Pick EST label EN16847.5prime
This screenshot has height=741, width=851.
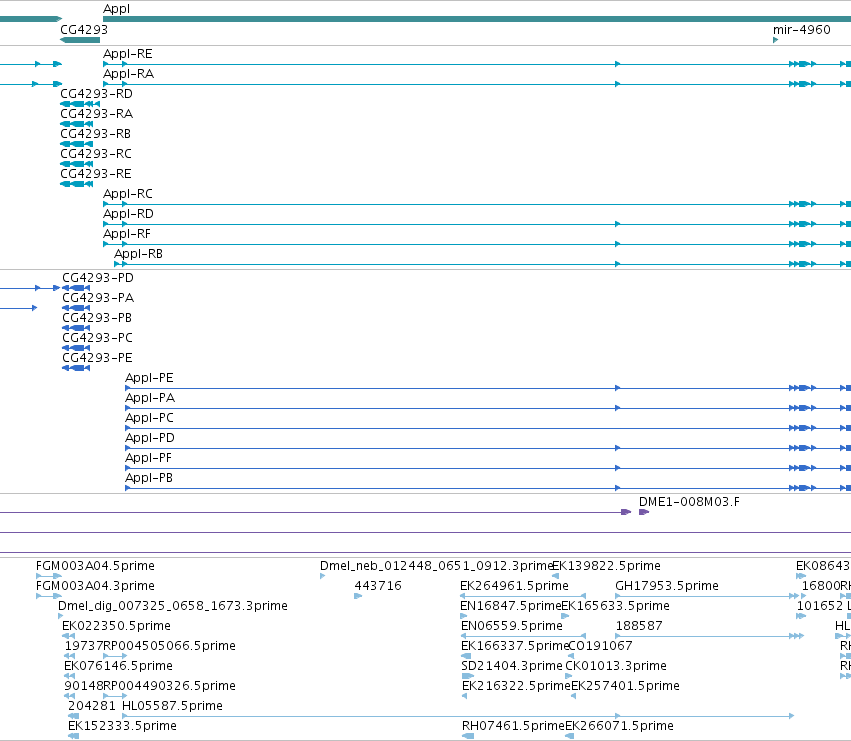pos(510,606)
